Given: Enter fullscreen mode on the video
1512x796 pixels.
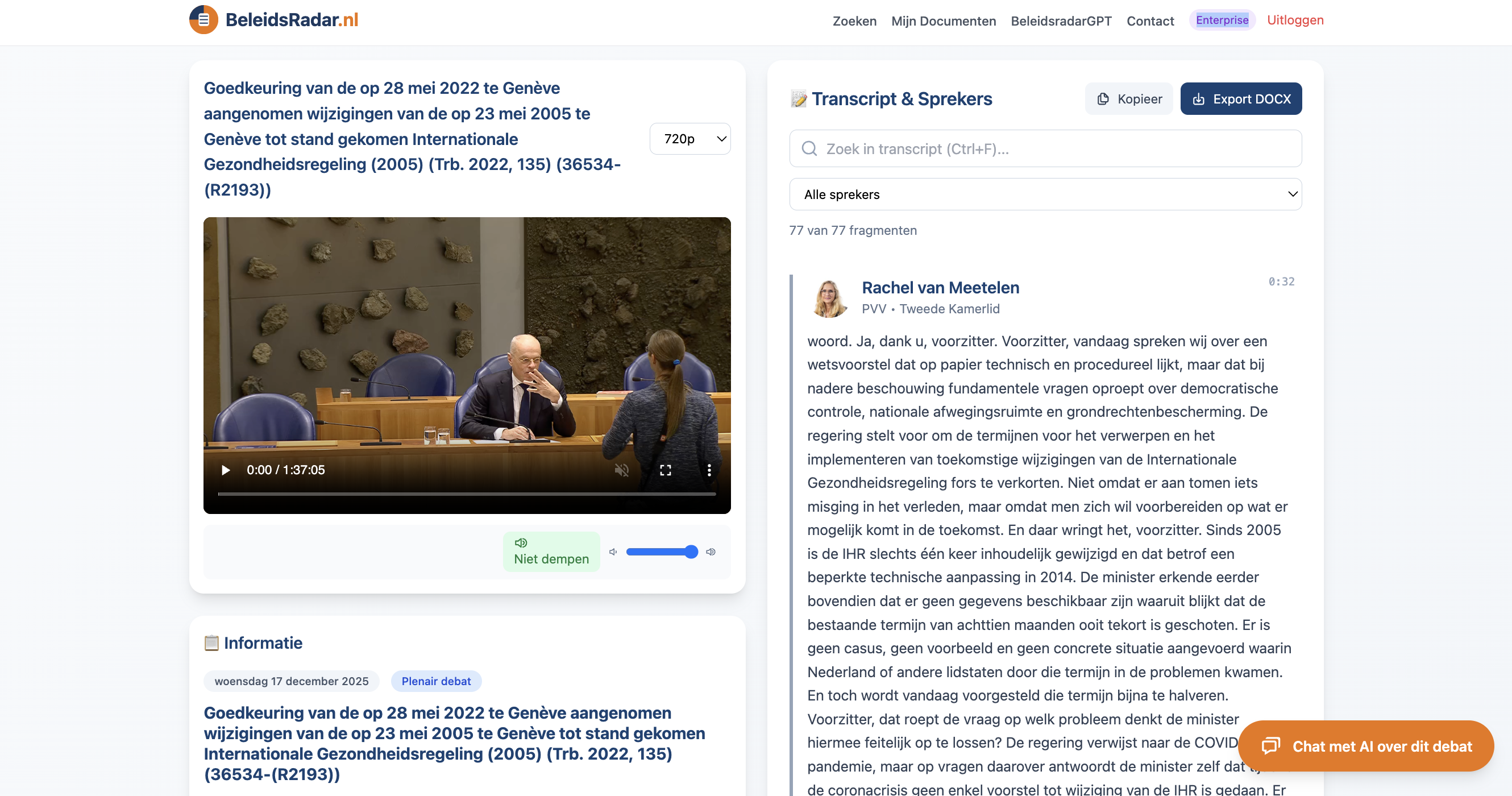Looking at the screenshot, I should pyautogui.click(x=666, y=470).
